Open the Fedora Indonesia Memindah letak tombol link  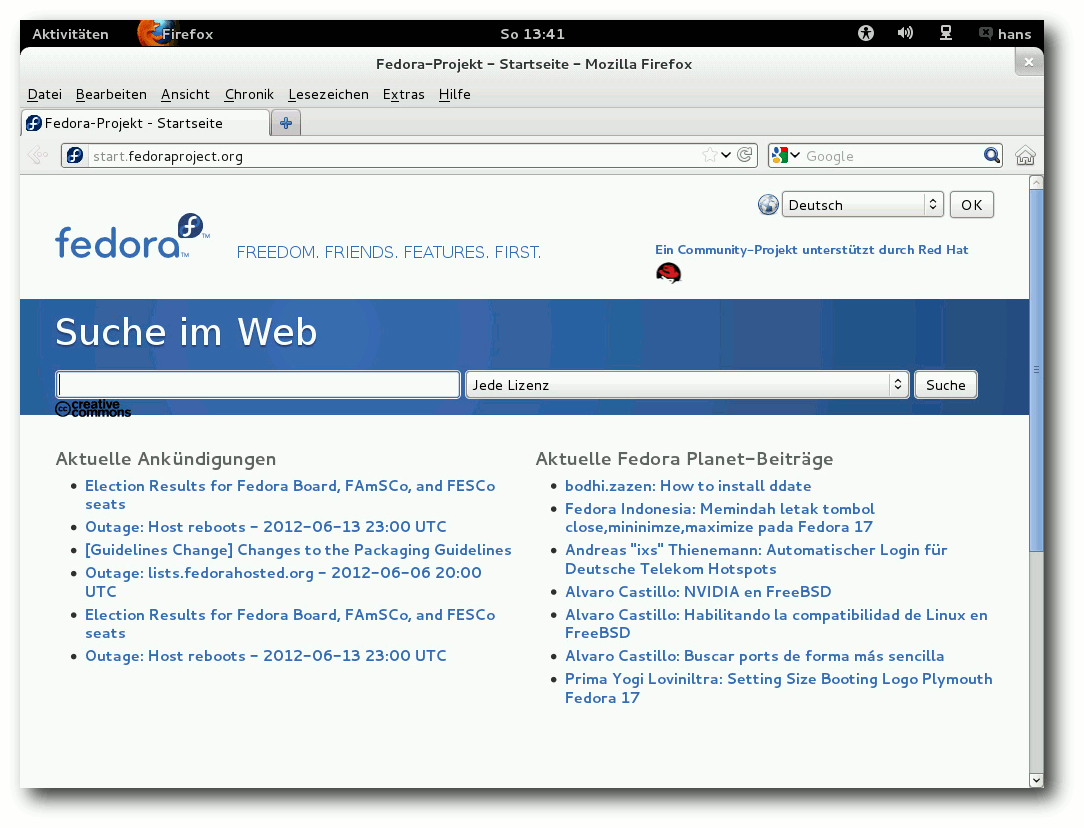(720, 518)
